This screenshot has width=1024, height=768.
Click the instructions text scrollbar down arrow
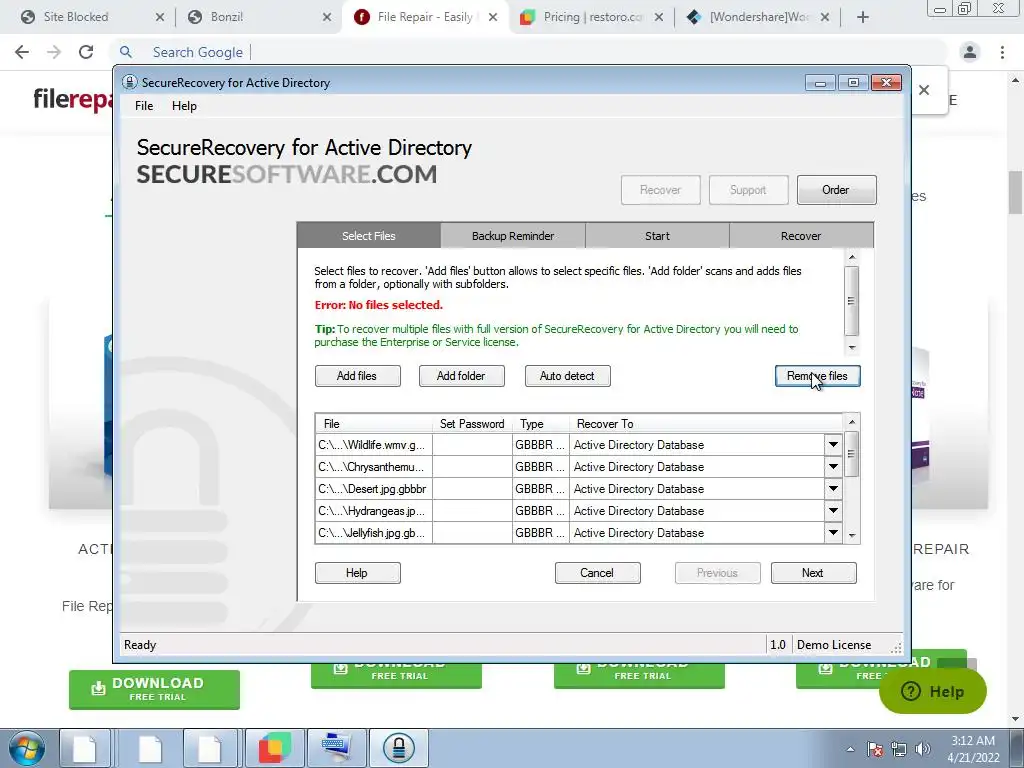(852, 347)
